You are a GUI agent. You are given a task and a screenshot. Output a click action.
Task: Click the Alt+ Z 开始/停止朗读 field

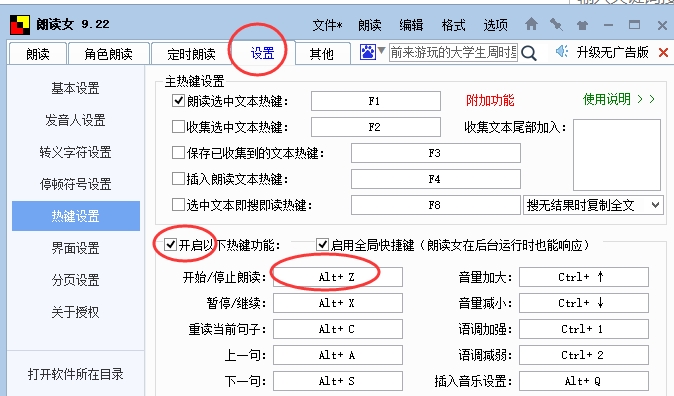pyautogui.click(x=338, y=277)
